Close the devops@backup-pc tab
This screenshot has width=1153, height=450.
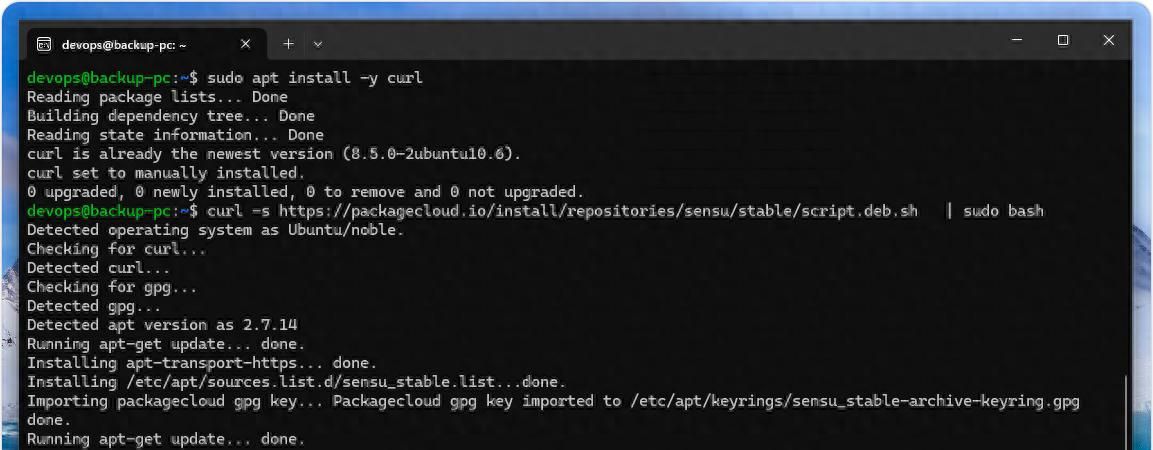click(248, 44)
